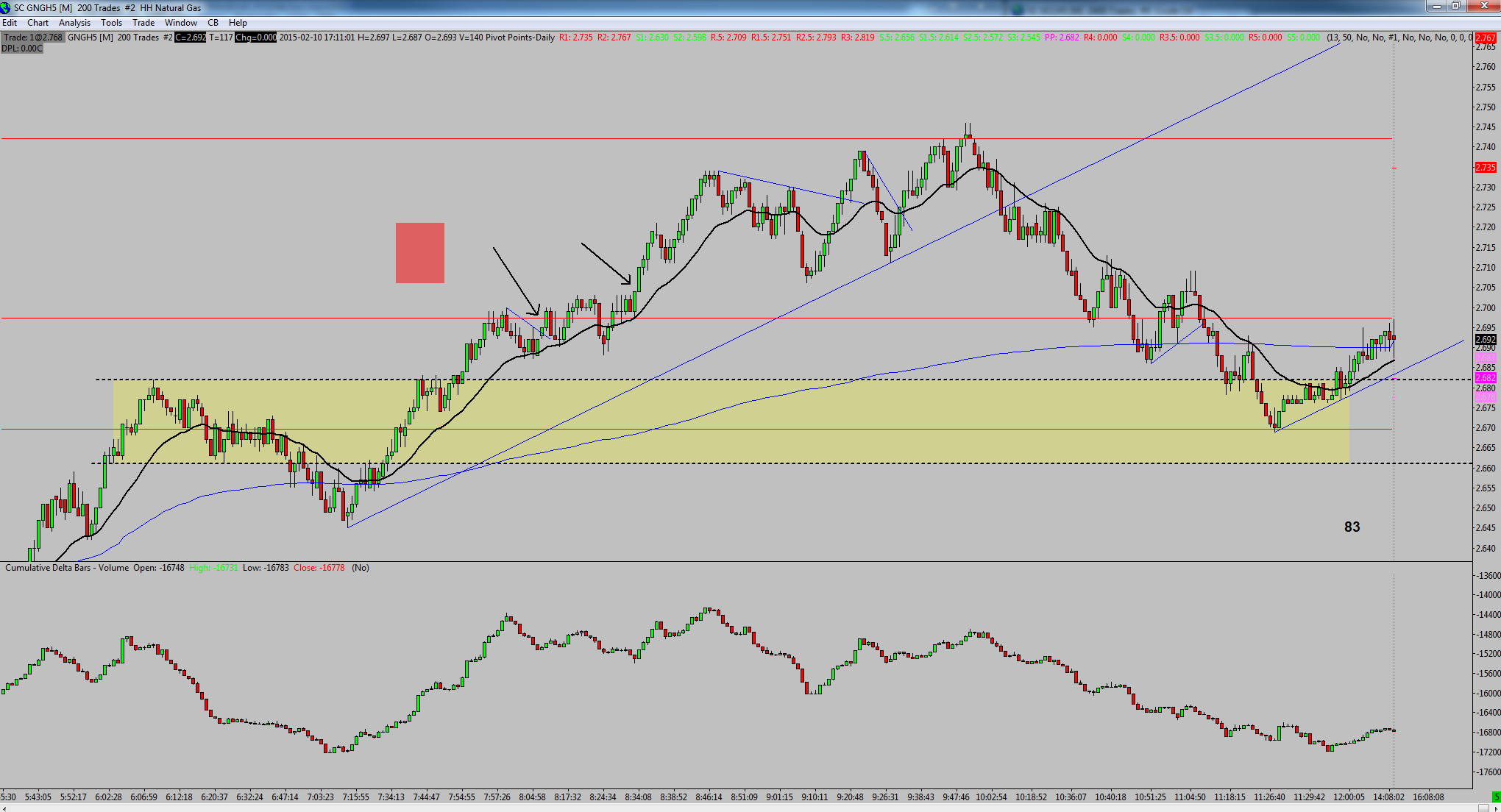Click the 'S3: 2.545' pivot value
Image resolution: width=1501 pixels, height=812 pixels.
pyautogui.click(x=1024, y=38)
